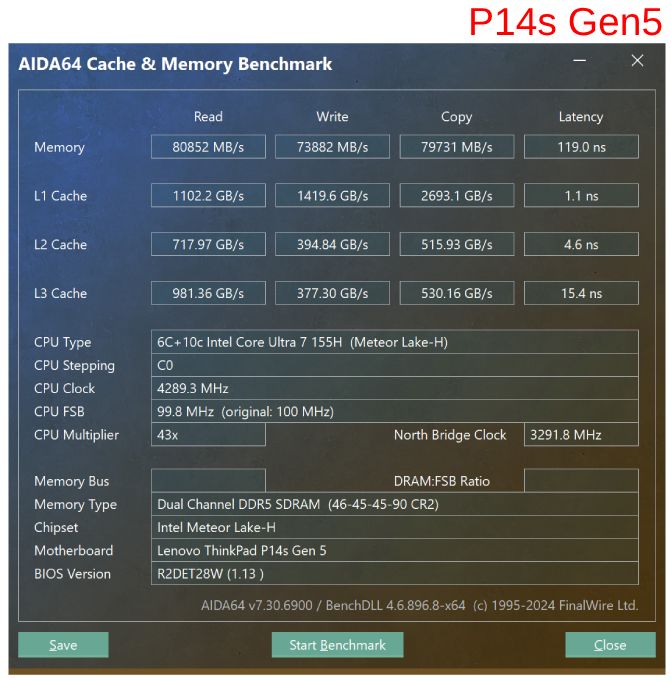
Task: Click Chipset field Intel Meteor Lake-H
Action: [x=395, y=527]
